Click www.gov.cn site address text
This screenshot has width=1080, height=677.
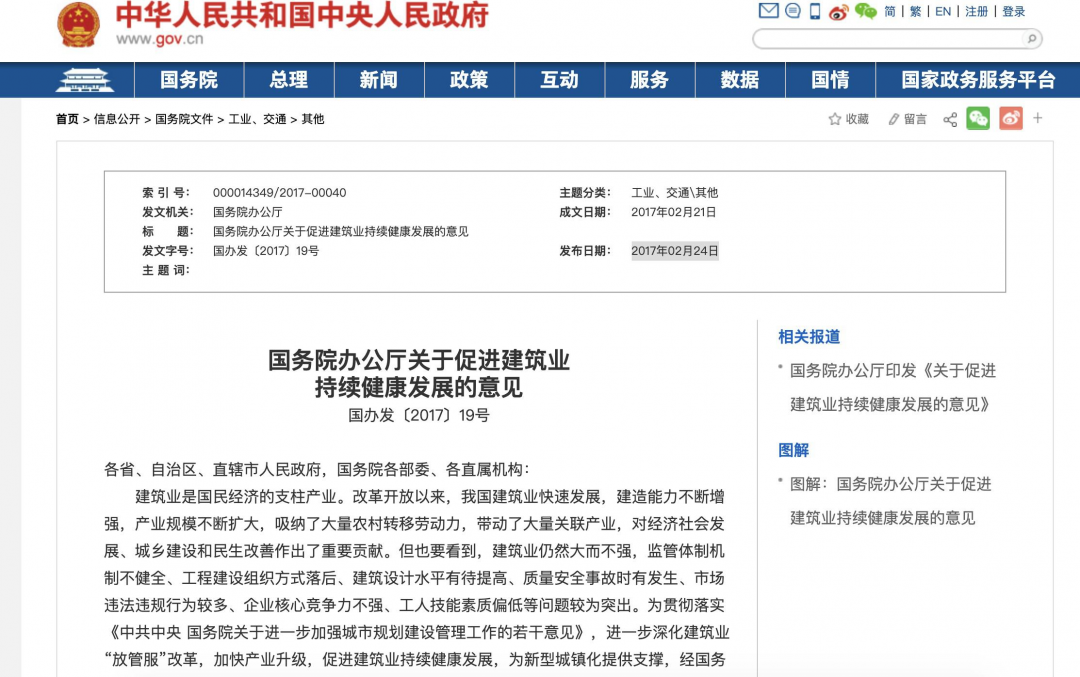click(159, 39)
